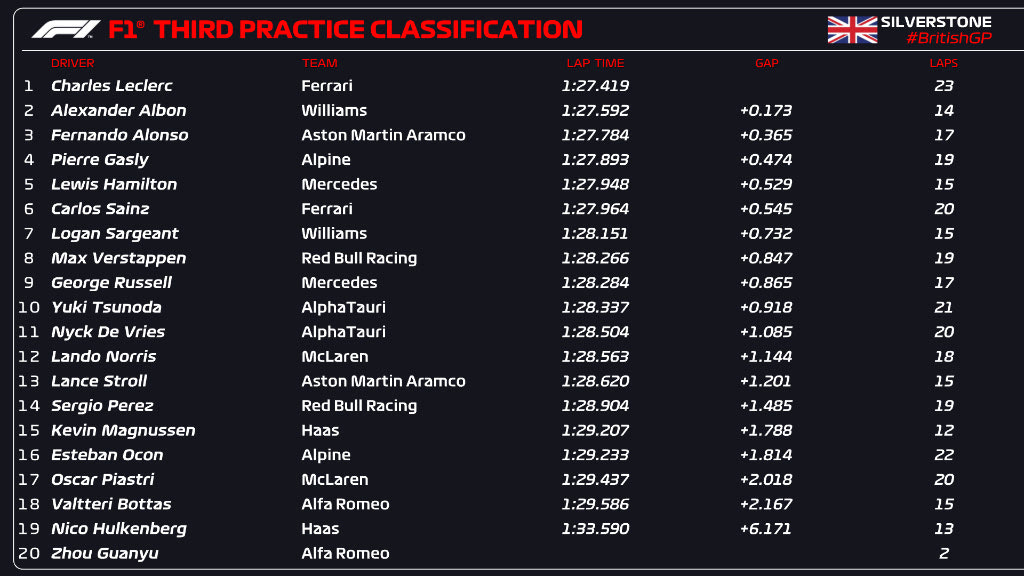Select the GAP column header
1024x576 pixels.
point(766,63)
